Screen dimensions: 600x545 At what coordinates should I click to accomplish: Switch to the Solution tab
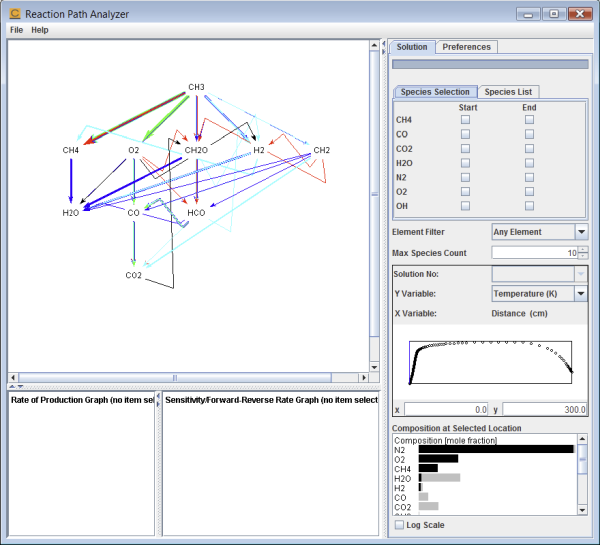coord(412,47)
